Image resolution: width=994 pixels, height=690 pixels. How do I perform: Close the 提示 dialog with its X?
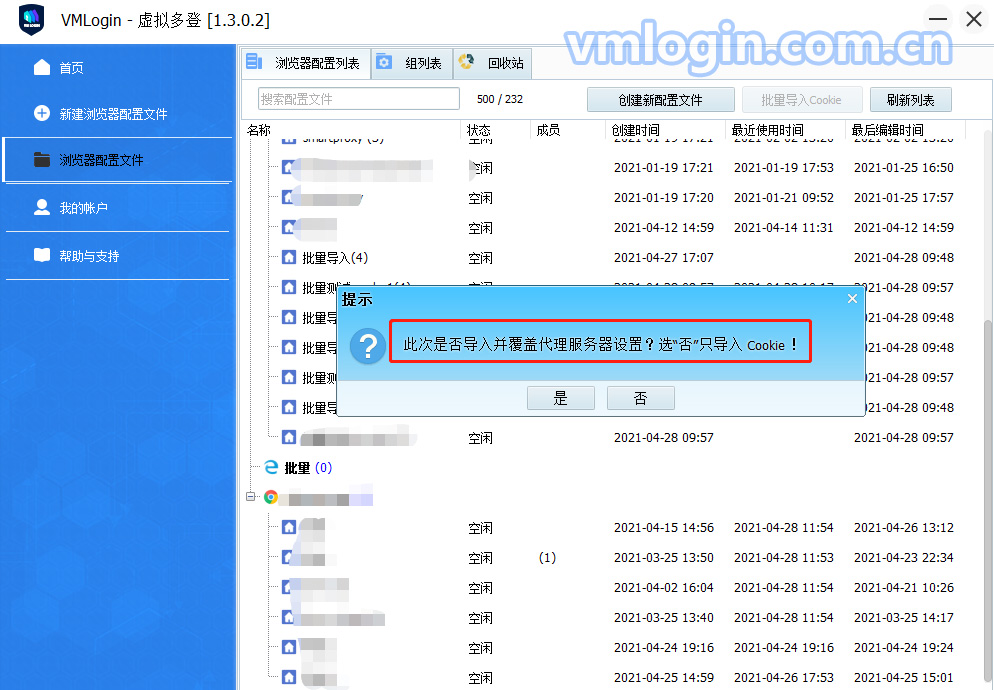click(852, 299)
